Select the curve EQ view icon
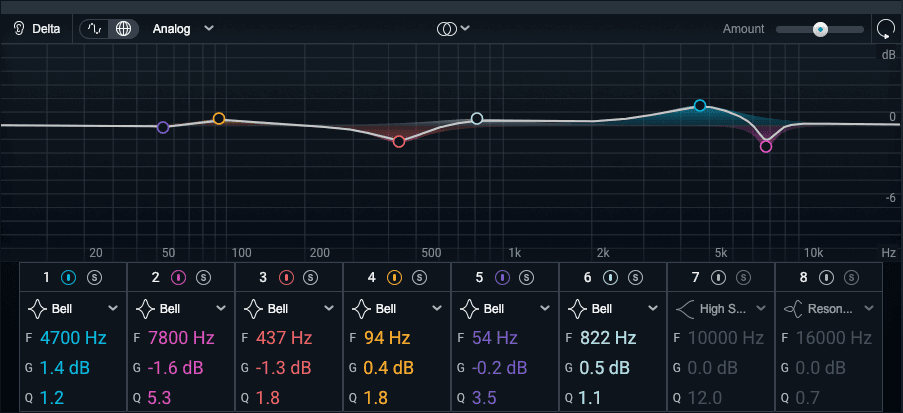The image size is (903, 413). tap(94, 29)
